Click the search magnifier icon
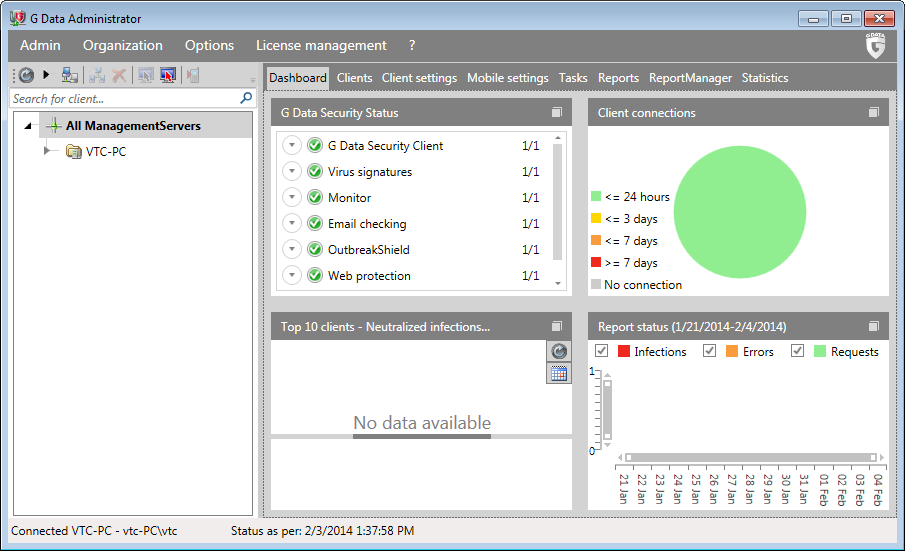 246,98
